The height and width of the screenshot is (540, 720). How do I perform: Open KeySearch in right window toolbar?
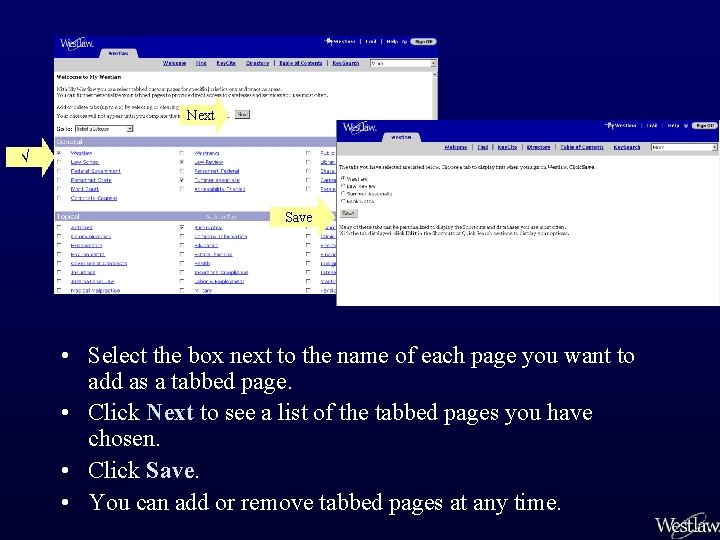(627, 147)
